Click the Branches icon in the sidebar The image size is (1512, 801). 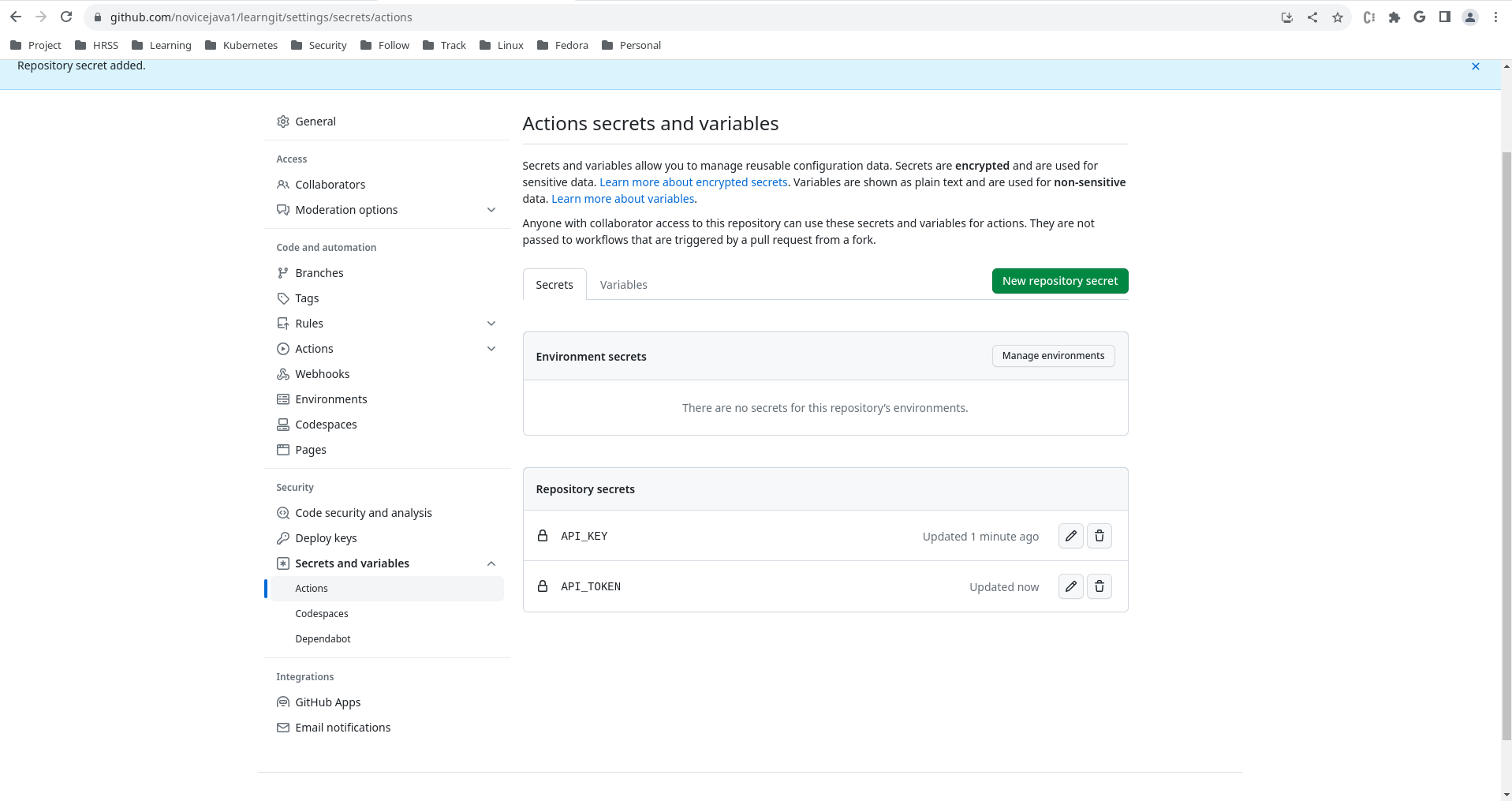pos(283,272)
